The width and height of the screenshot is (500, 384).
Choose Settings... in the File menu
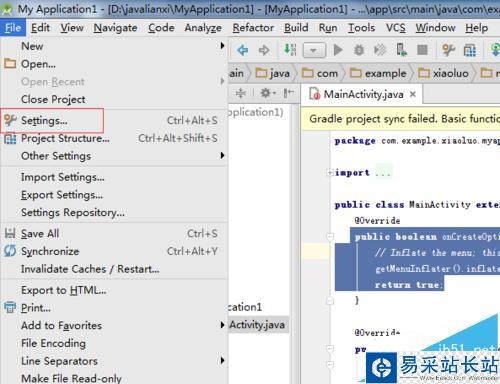pos(114,120)
